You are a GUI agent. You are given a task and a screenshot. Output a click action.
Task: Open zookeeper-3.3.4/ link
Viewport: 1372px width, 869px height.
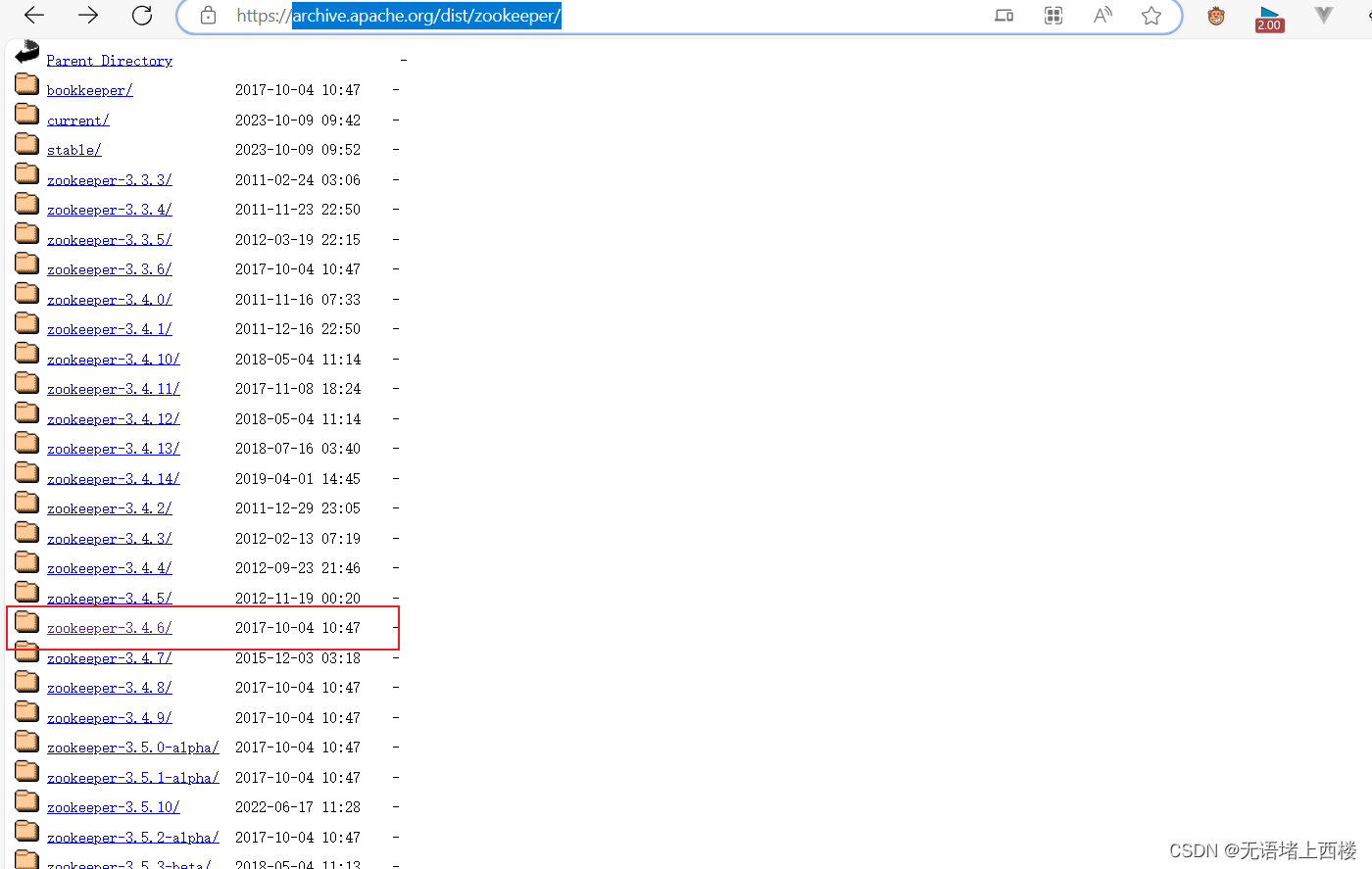(110, 210)
